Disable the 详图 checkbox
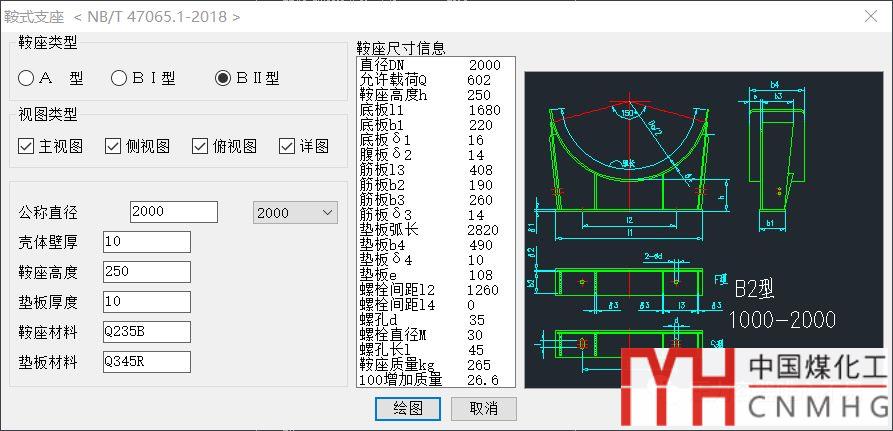 pos(287,146)
